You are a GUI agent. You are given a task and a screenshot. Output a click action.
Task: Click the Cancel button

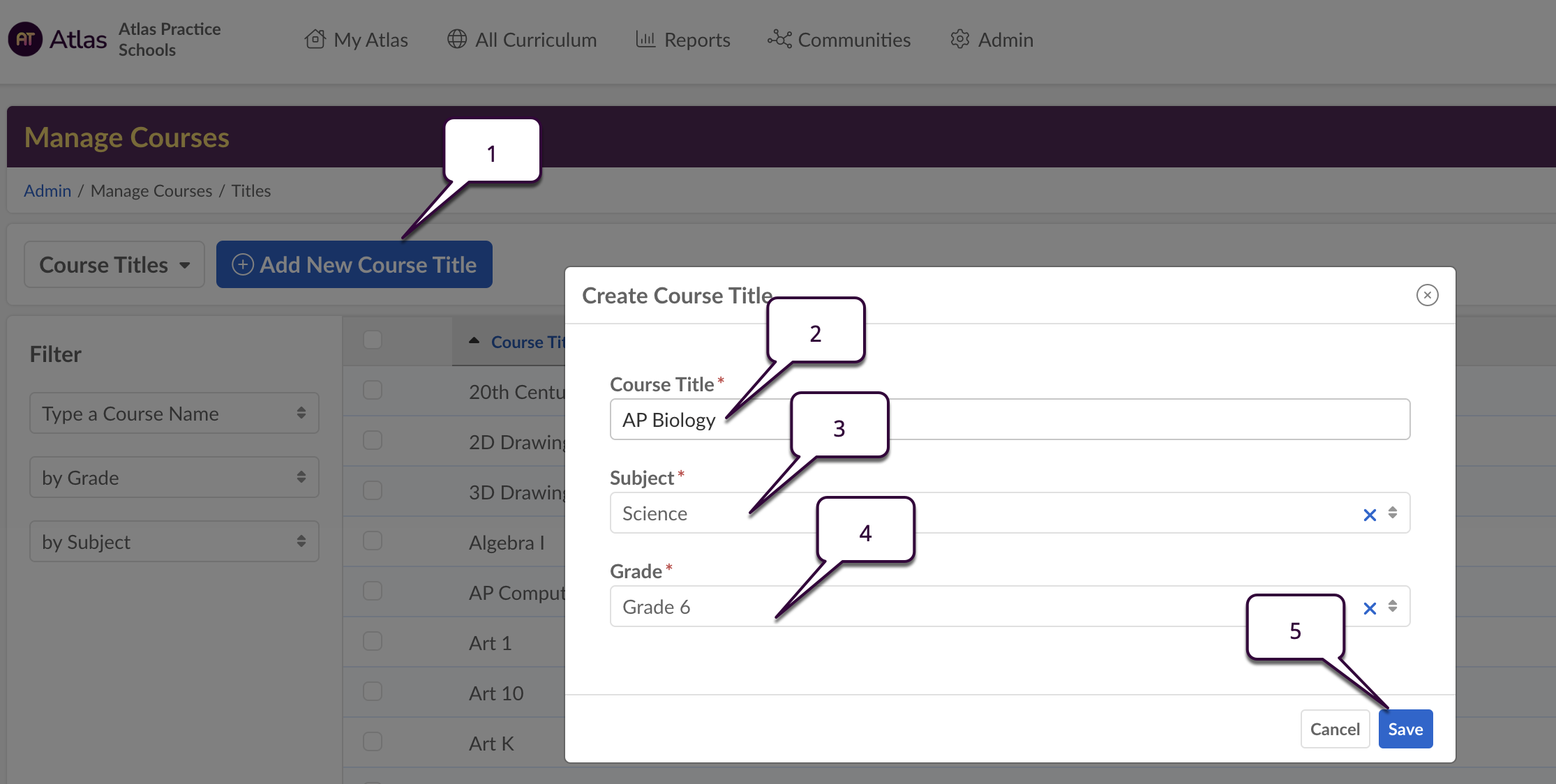tap(1334, 729)
